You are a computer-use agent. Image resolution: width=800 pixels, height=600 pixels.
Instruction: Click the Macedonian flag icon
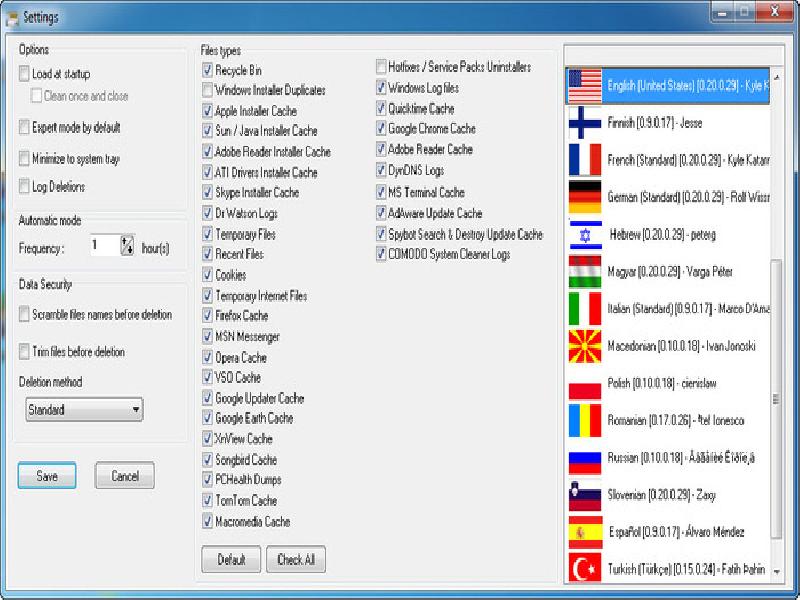point(585,346)
